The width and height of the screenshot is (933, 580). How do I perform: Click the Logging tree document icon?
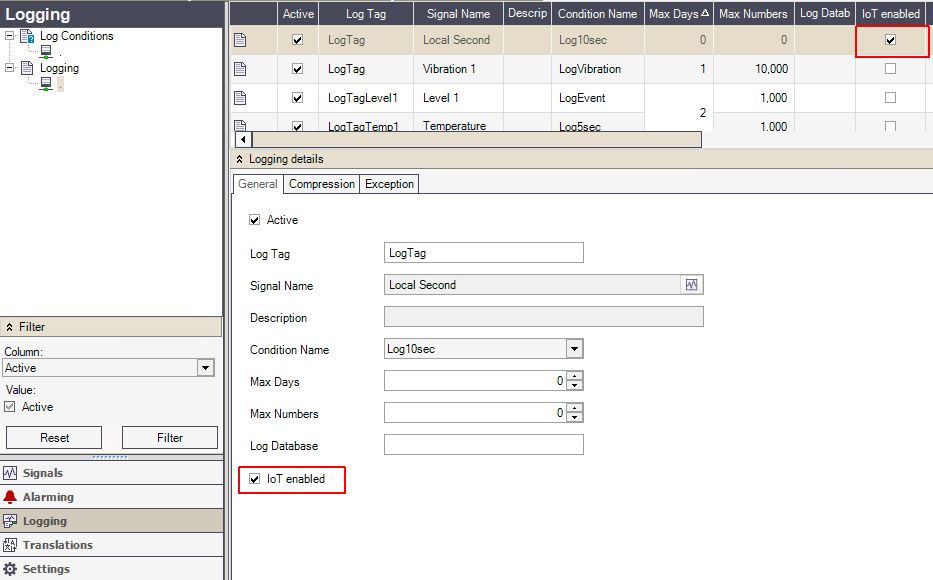[27, 68]
